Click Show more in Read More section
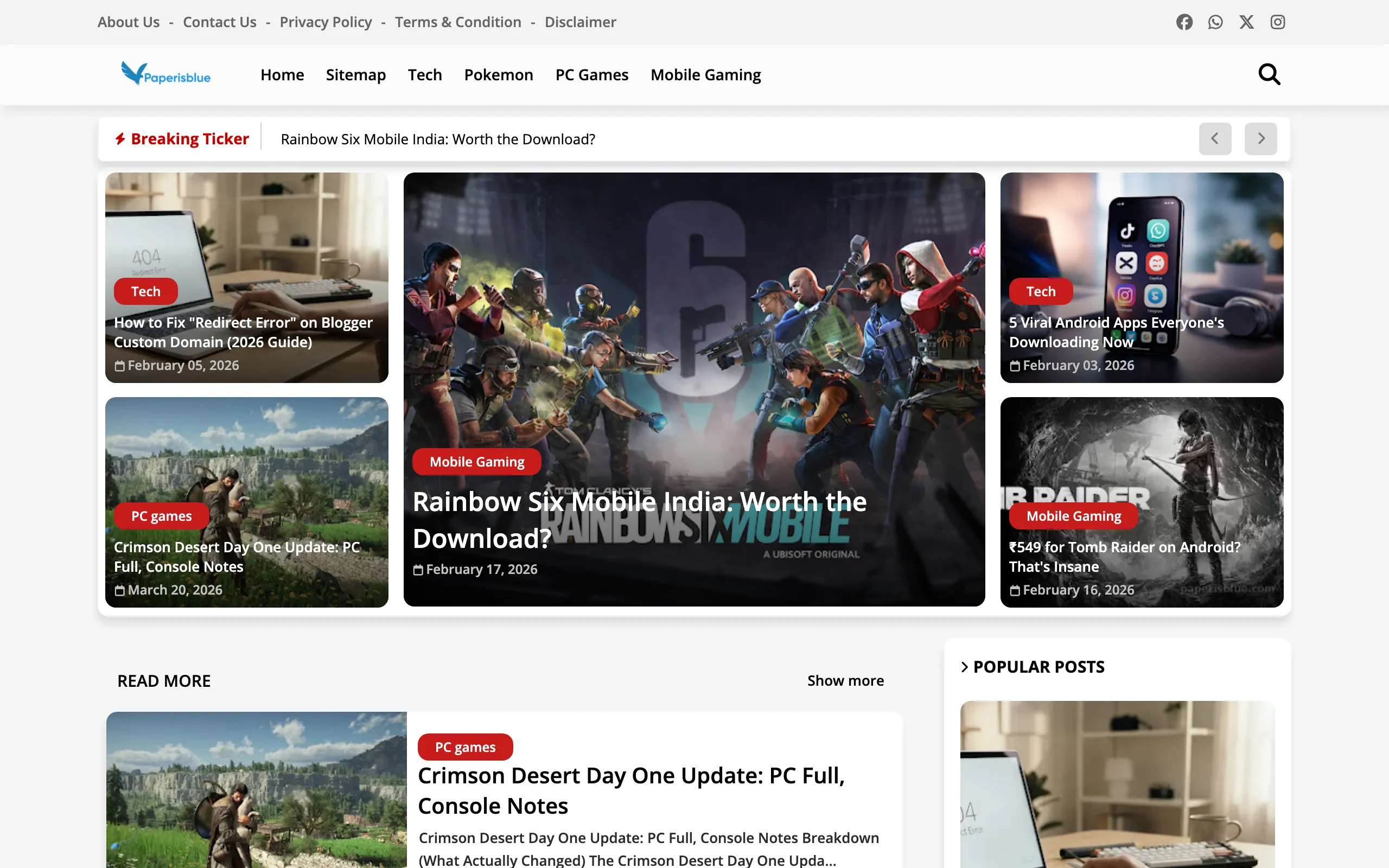 tap(845, 680)
